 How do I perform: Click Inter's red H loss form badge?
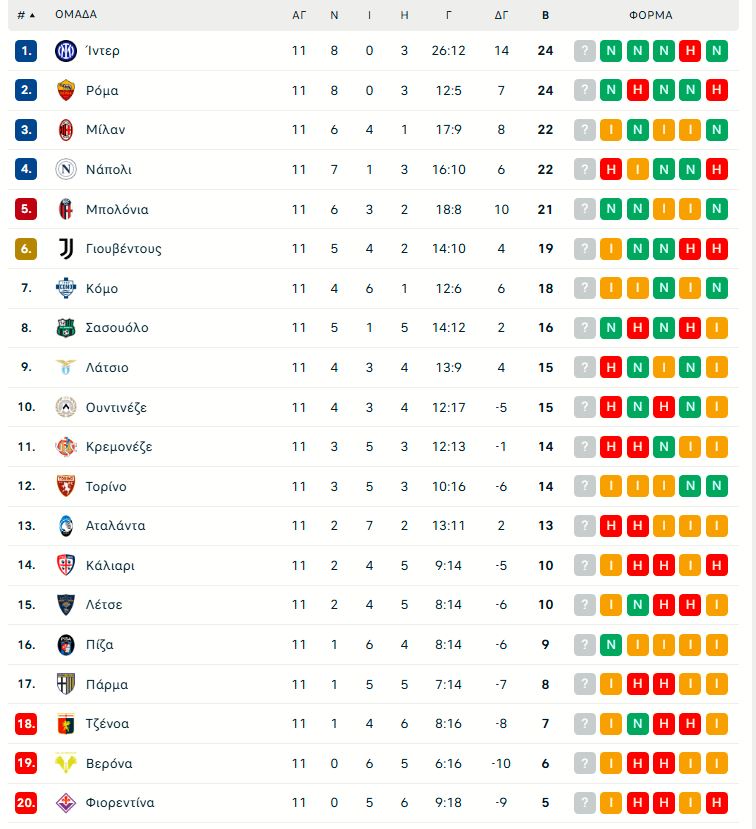(x=689, y=51)
